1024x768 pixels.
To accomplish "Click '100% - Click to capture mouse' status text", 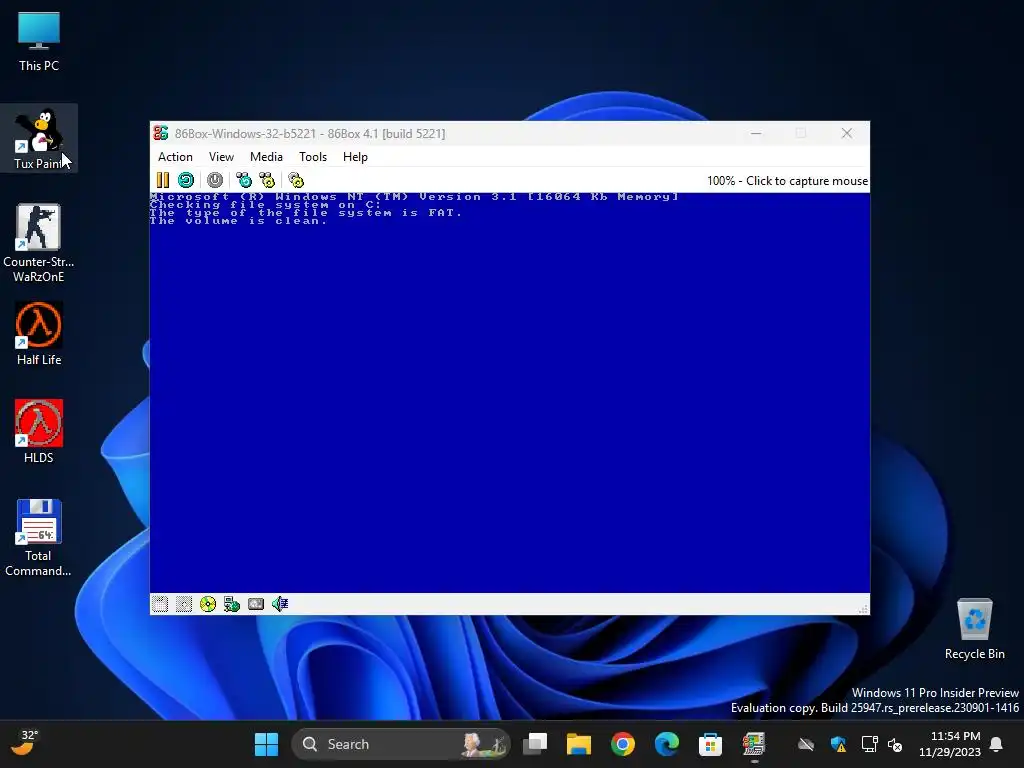I will tap(788, 181).
